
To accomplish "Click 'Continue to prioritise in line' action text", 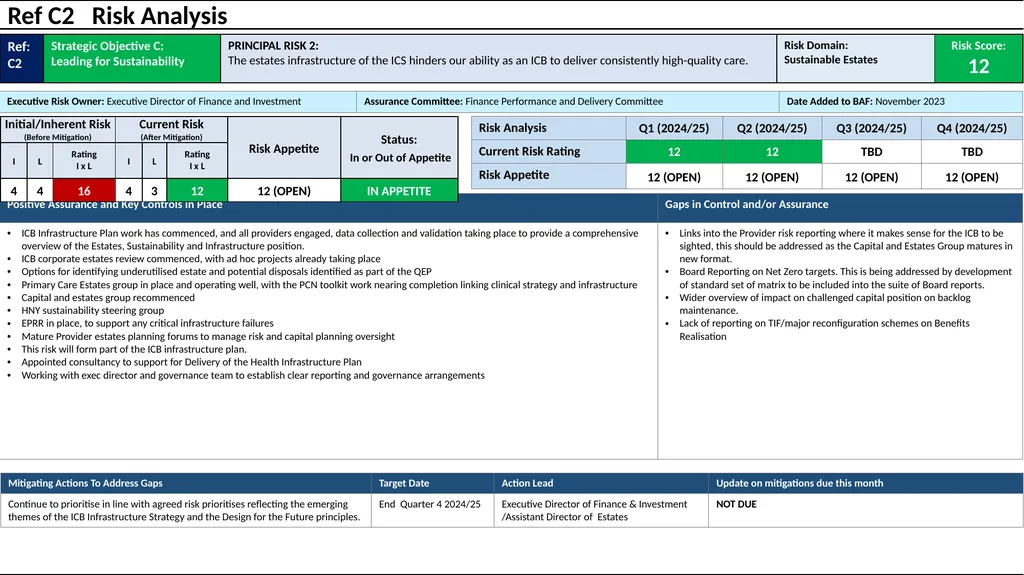I will (184, 510).
